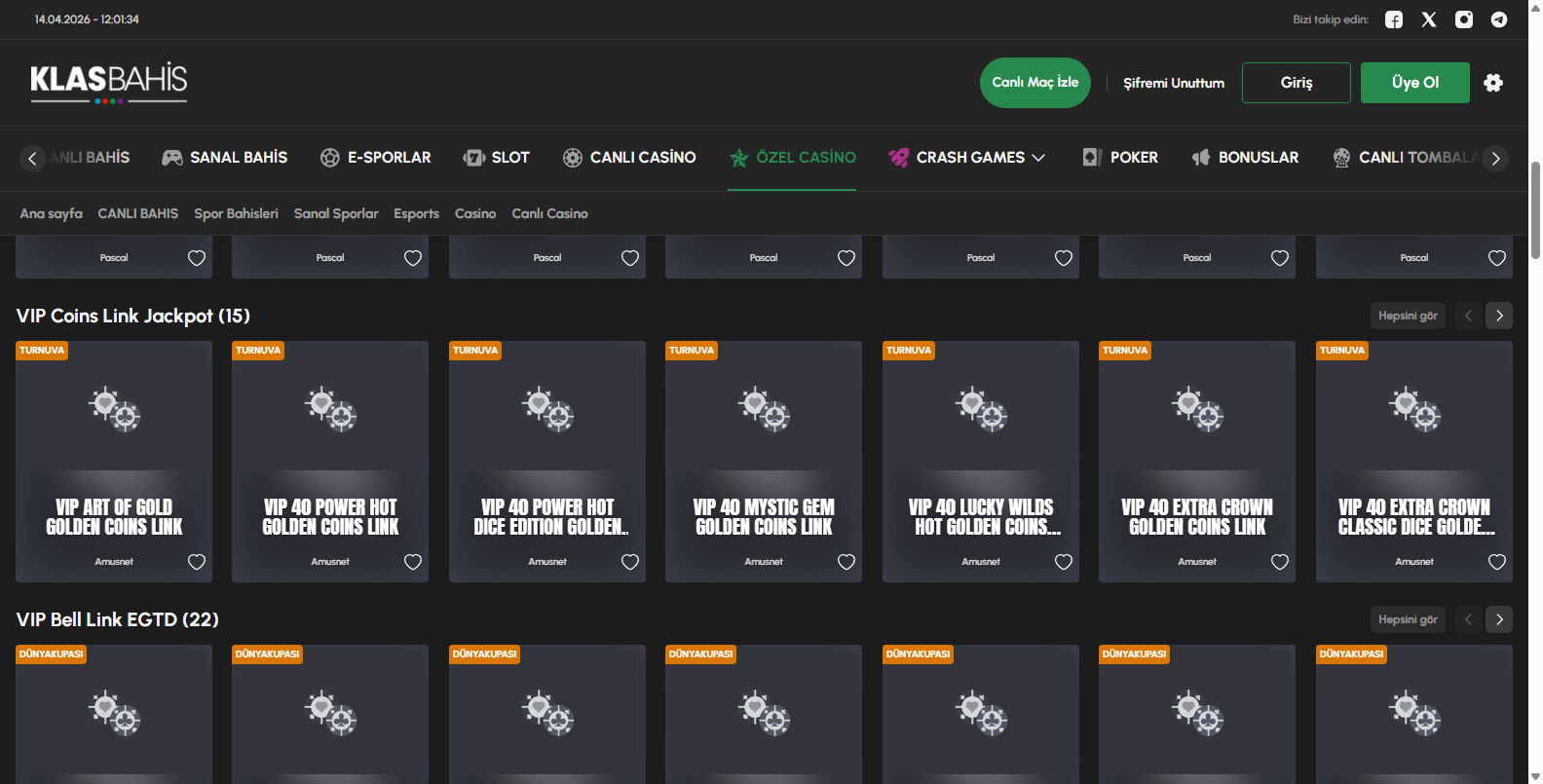Open the Telegram social link
This screenshot has width=1543, height=784.
tap(1499, 19)
